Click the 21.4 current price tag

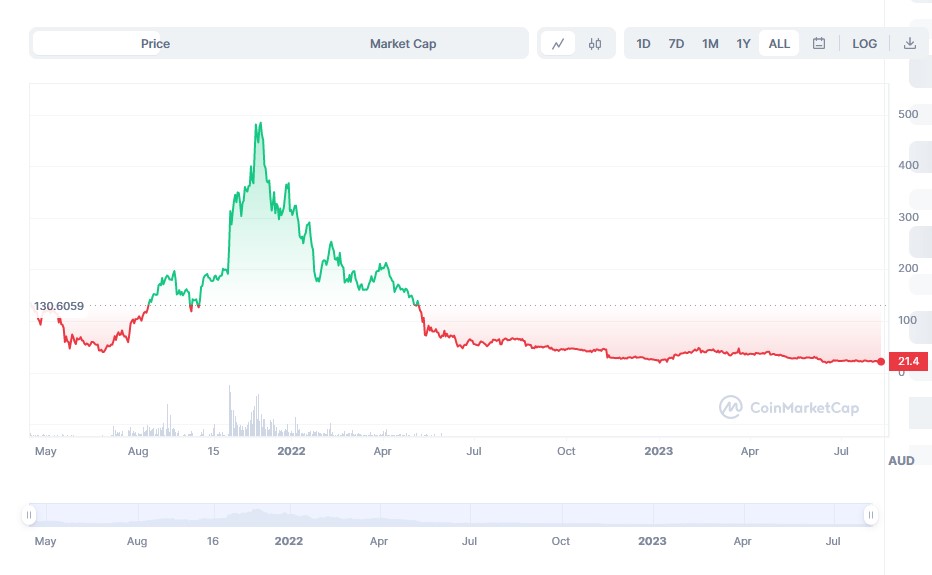[x=909, y=362]
